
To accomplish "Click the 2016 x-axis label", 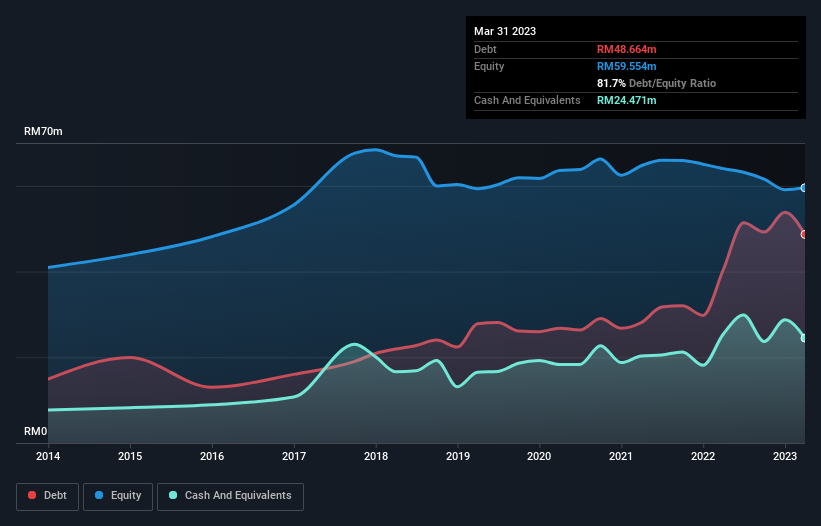I will click(212, 456).
